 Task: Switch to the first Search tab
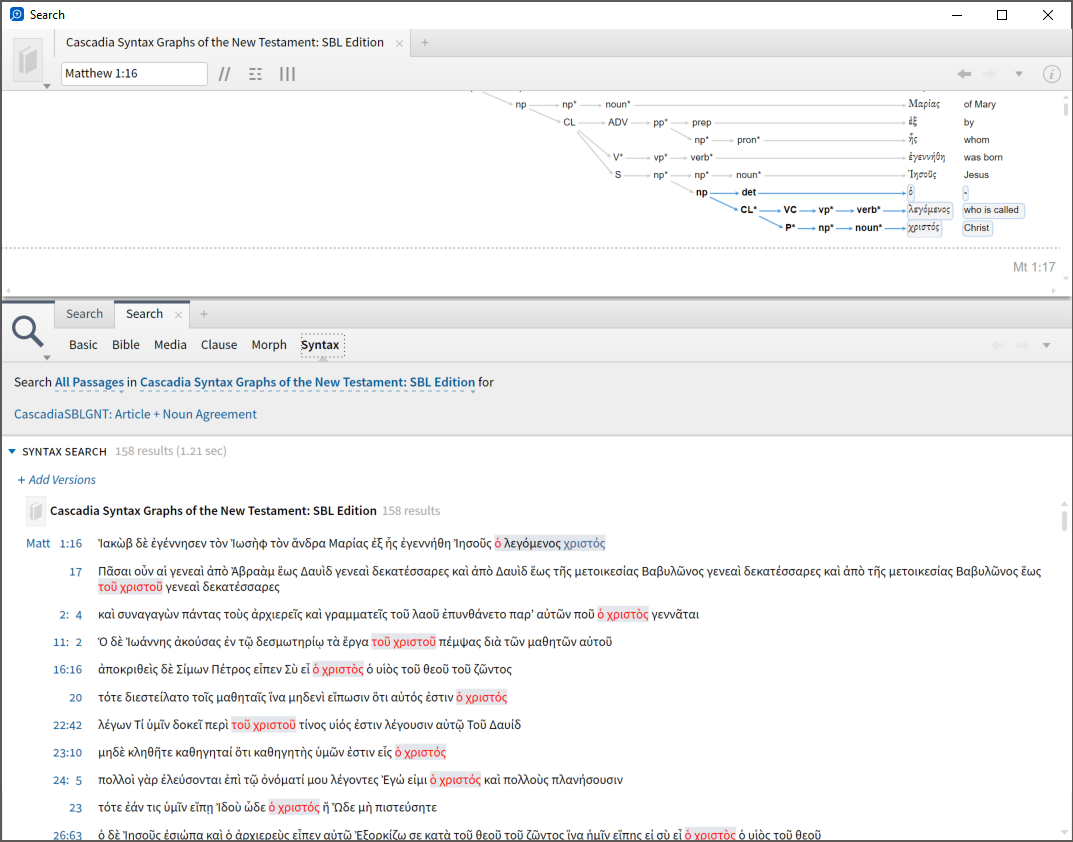pos(84,314)
